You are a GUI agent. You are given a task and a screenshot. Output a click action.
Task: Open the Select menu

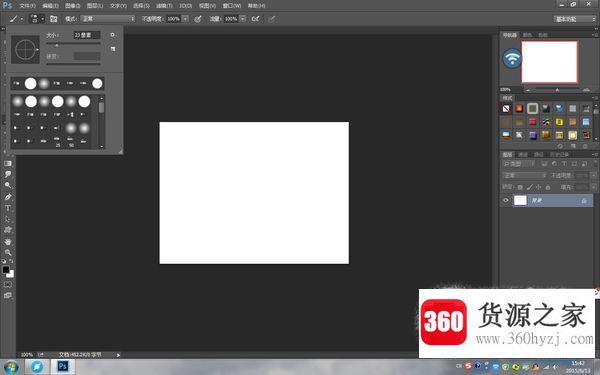pos(141,6)
